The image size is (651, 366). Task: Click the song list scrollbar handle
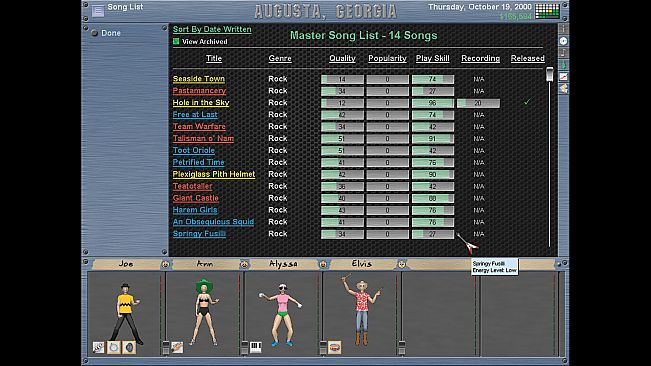click(x=550, y=74)
